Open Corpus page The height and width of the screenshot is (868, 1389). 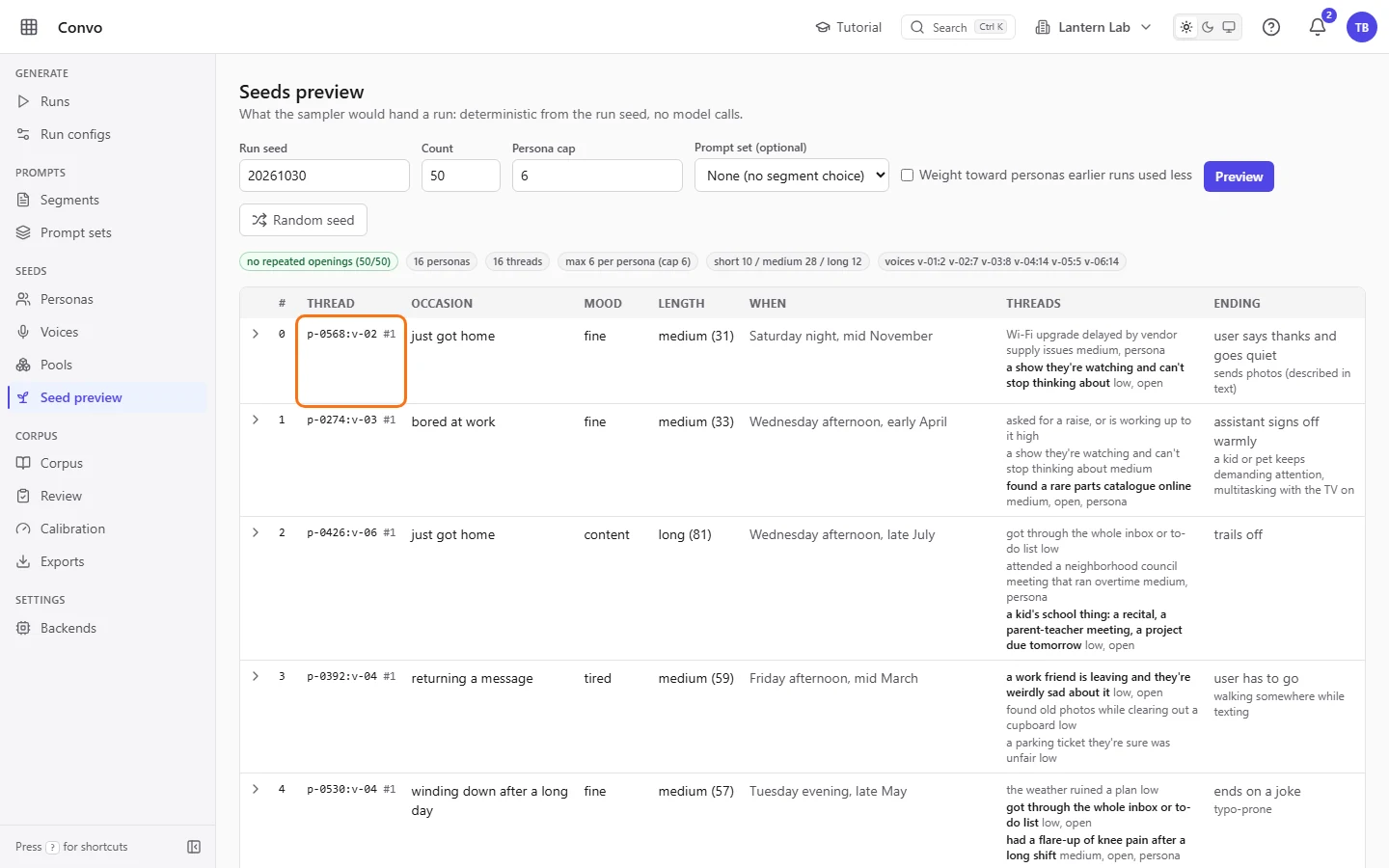coord(107,463)
